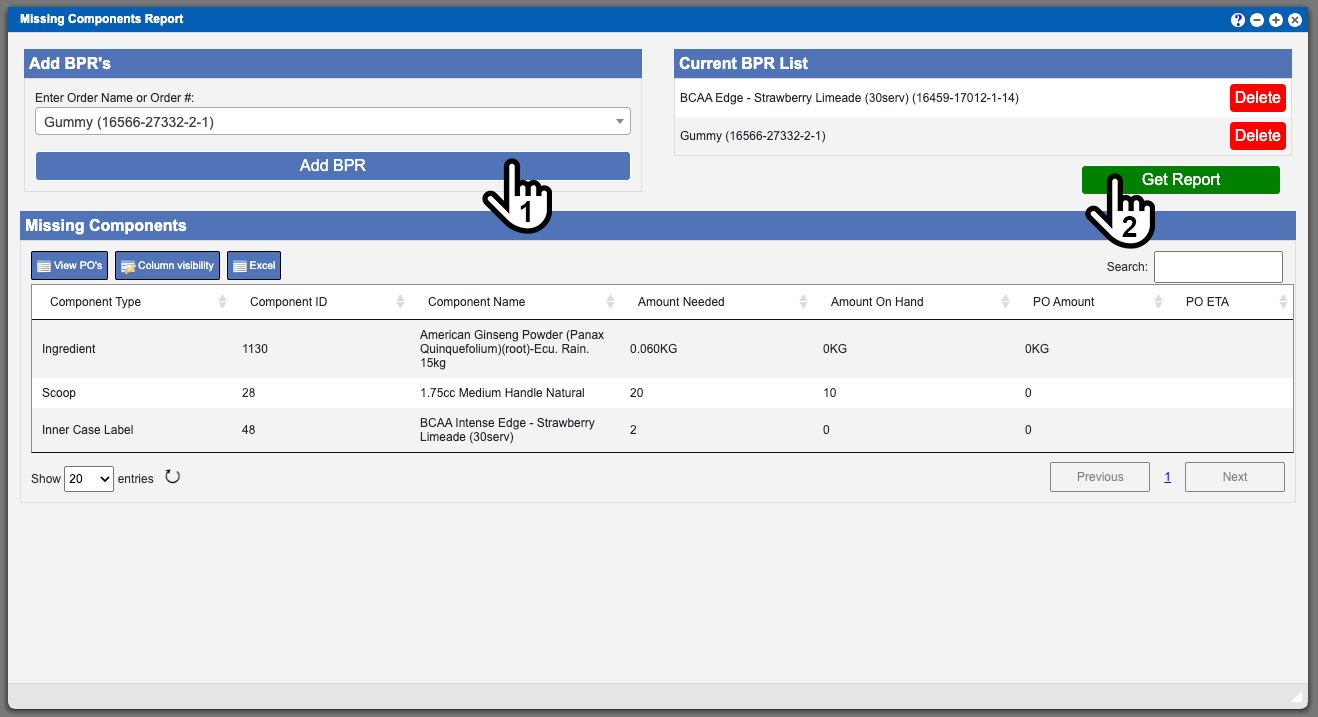Sort by Component Name column
This screenshot has width=1318, height=717.
(x=515, y=302)
